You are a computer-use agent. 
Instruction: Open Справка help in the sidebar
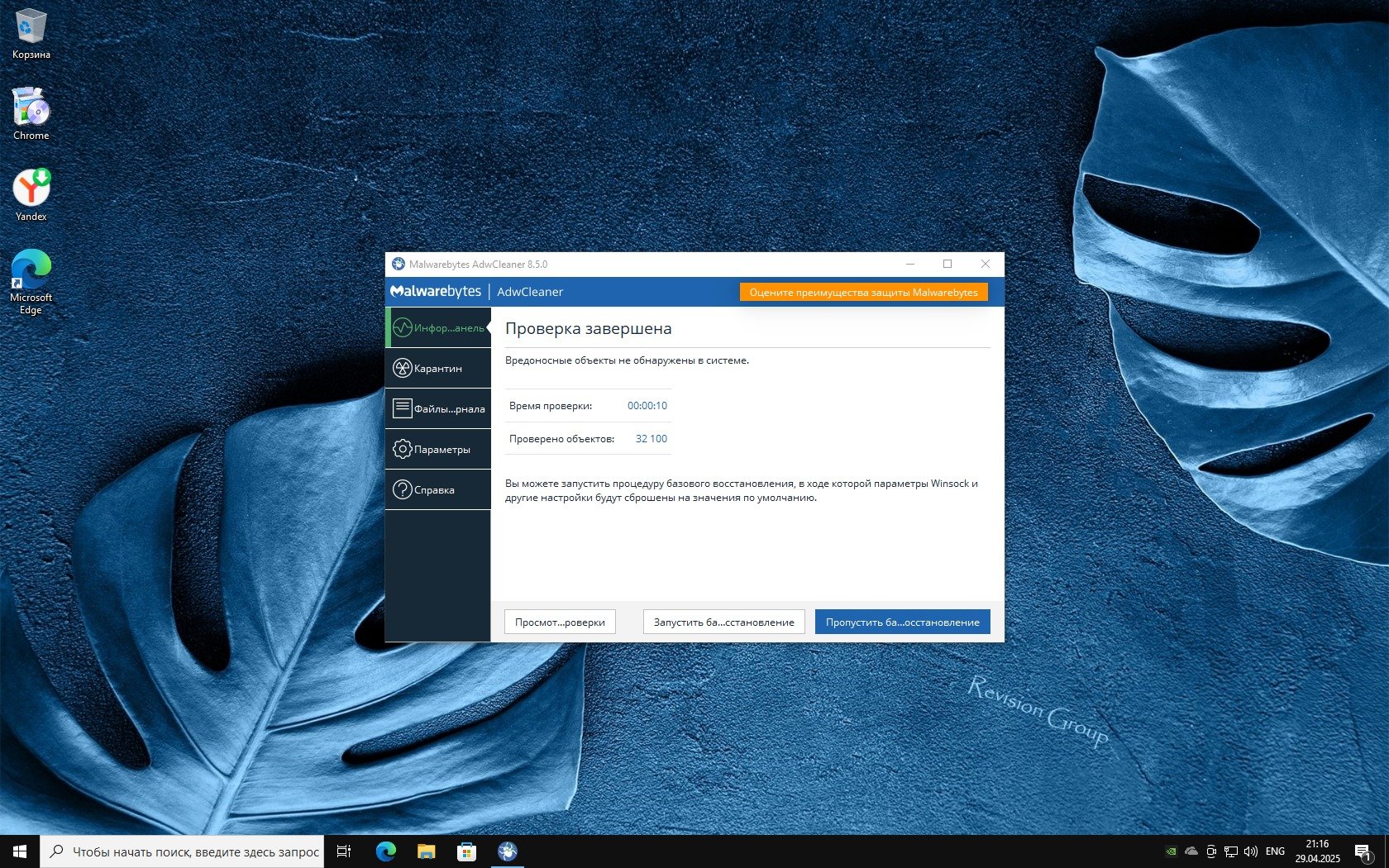pos(437,490)
